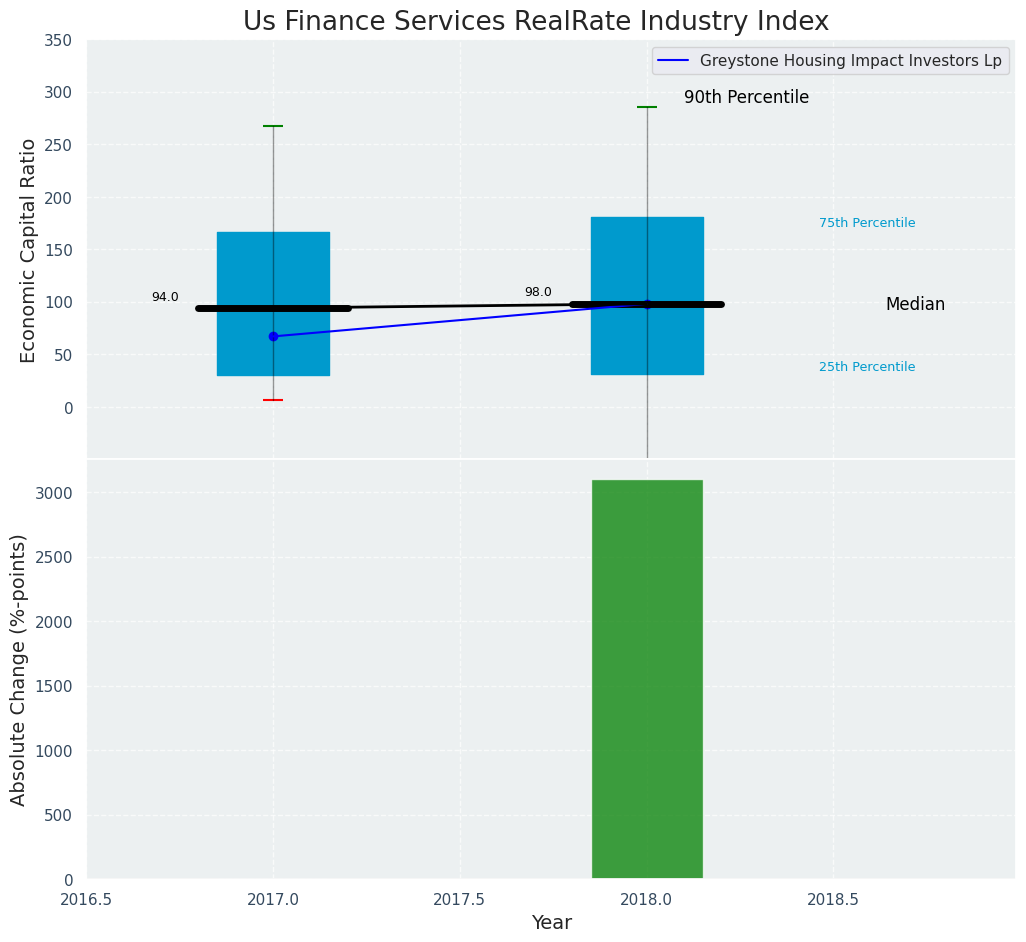Click the 2018 Greystone data point
The width and height of the screenshot is (1026, 942).
coord(647,304)
